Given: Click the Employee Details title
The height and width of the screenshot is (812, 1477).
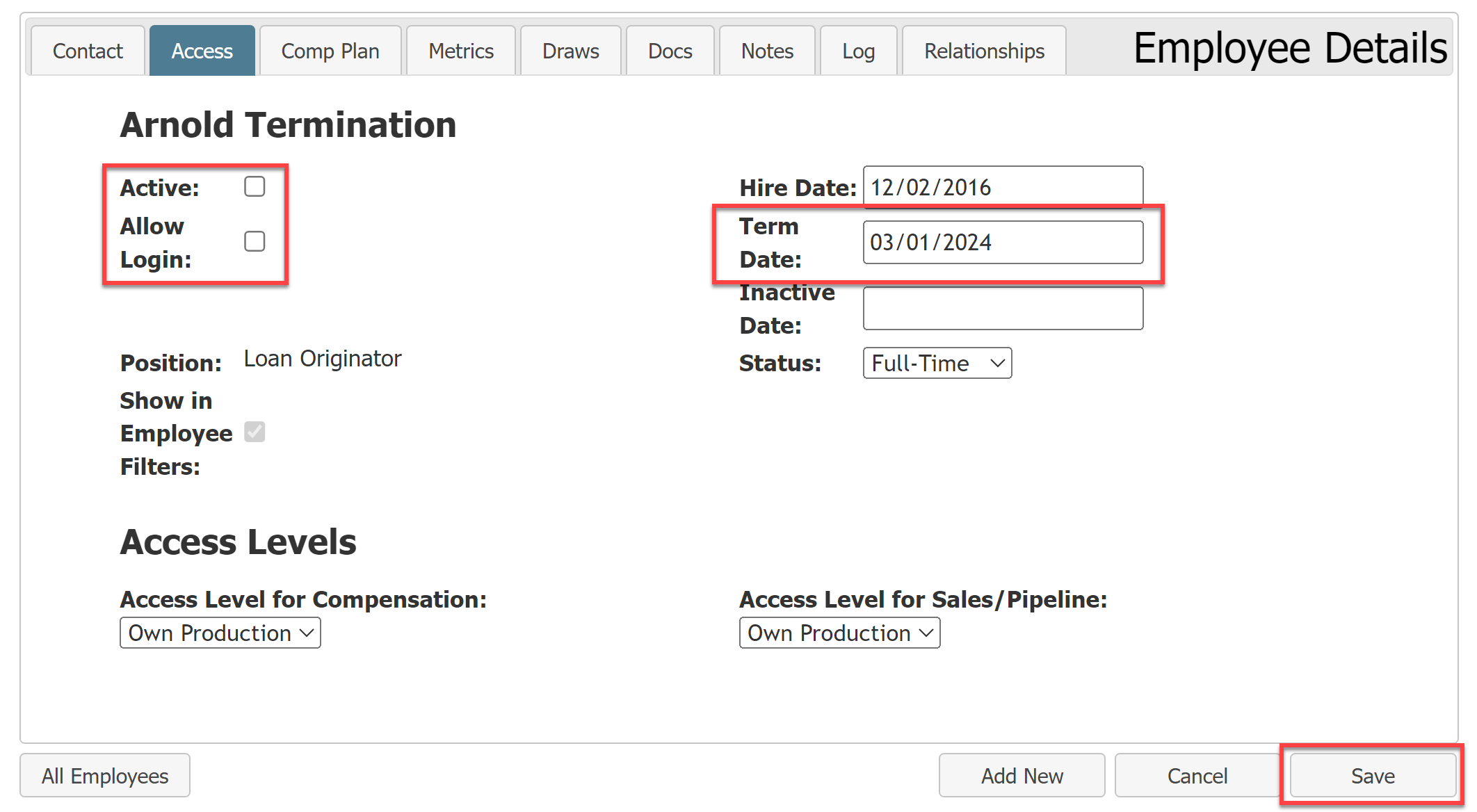Looking at the screenshot, I should coord(1290,48).
